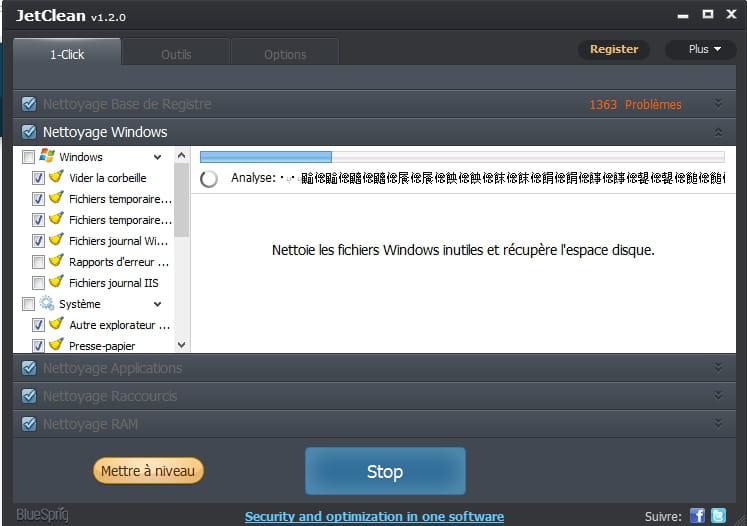Click the Système gear icon
Screen dimensions: 747x526
click(47, 303)
